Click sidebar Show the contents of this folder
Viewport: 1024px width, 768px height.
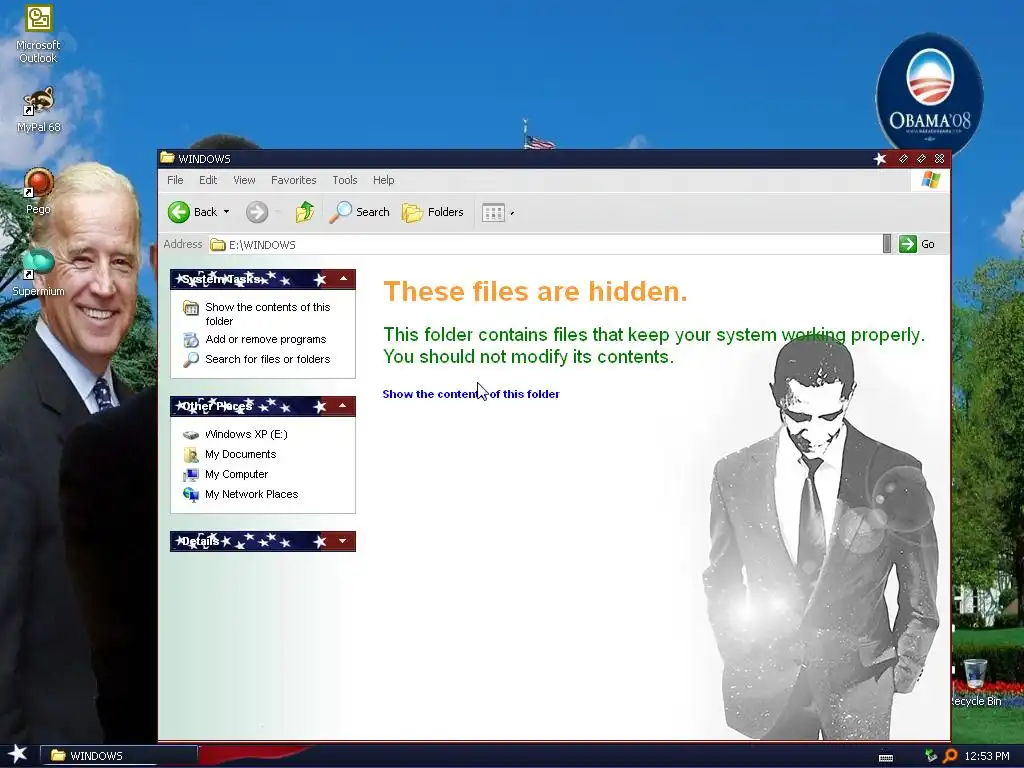[x=267, y=314]
